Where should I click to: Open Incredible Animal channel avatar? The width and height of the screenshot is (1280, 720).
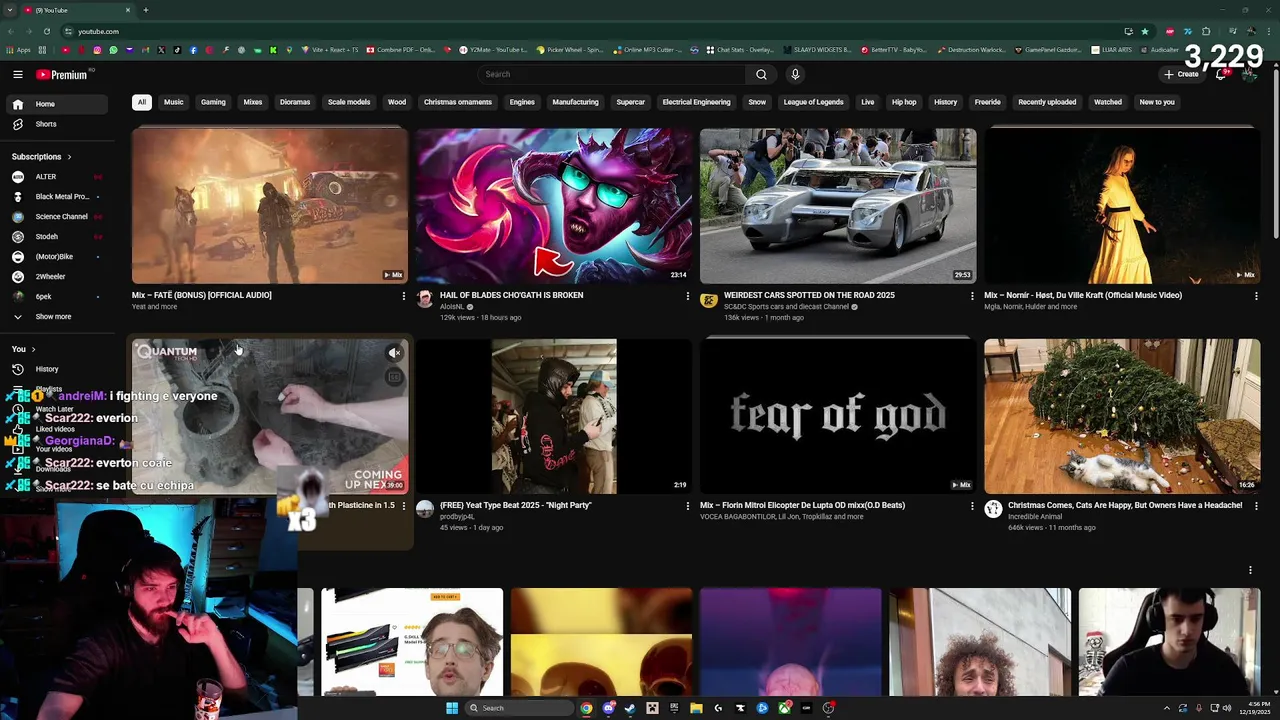pos(993,510)
